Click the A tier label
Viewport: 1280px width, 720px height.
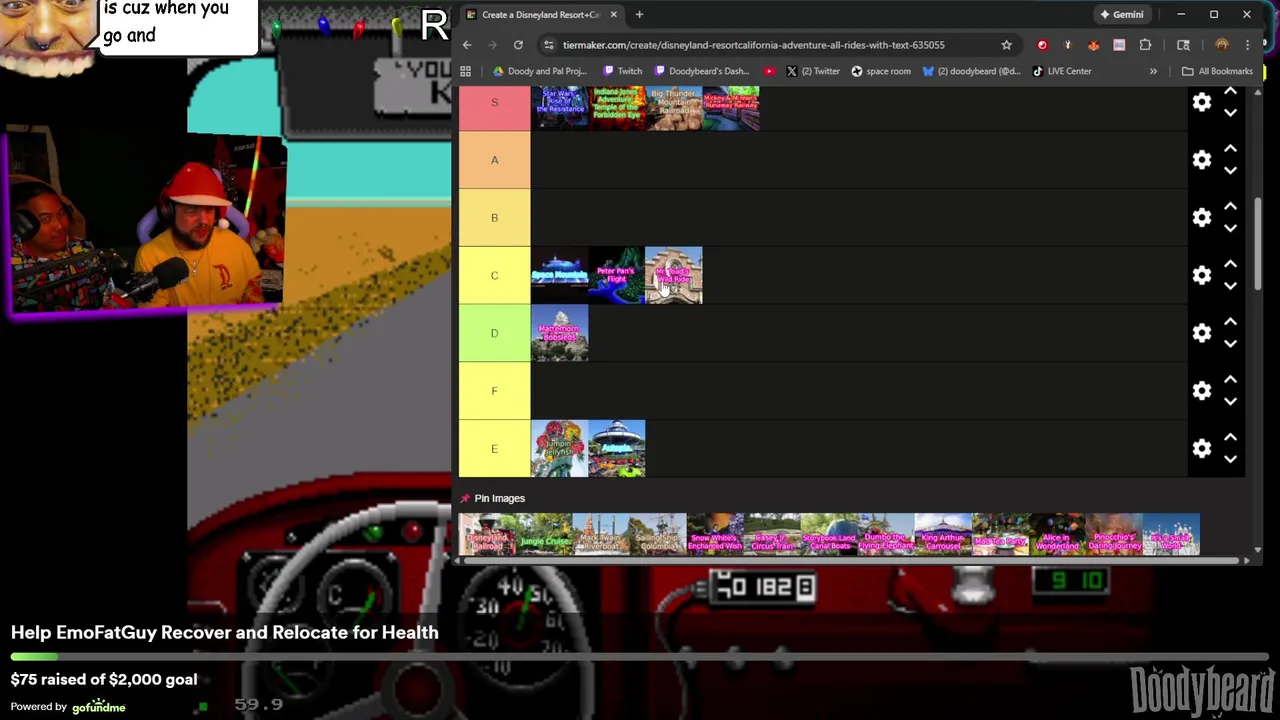pos(494,160)
